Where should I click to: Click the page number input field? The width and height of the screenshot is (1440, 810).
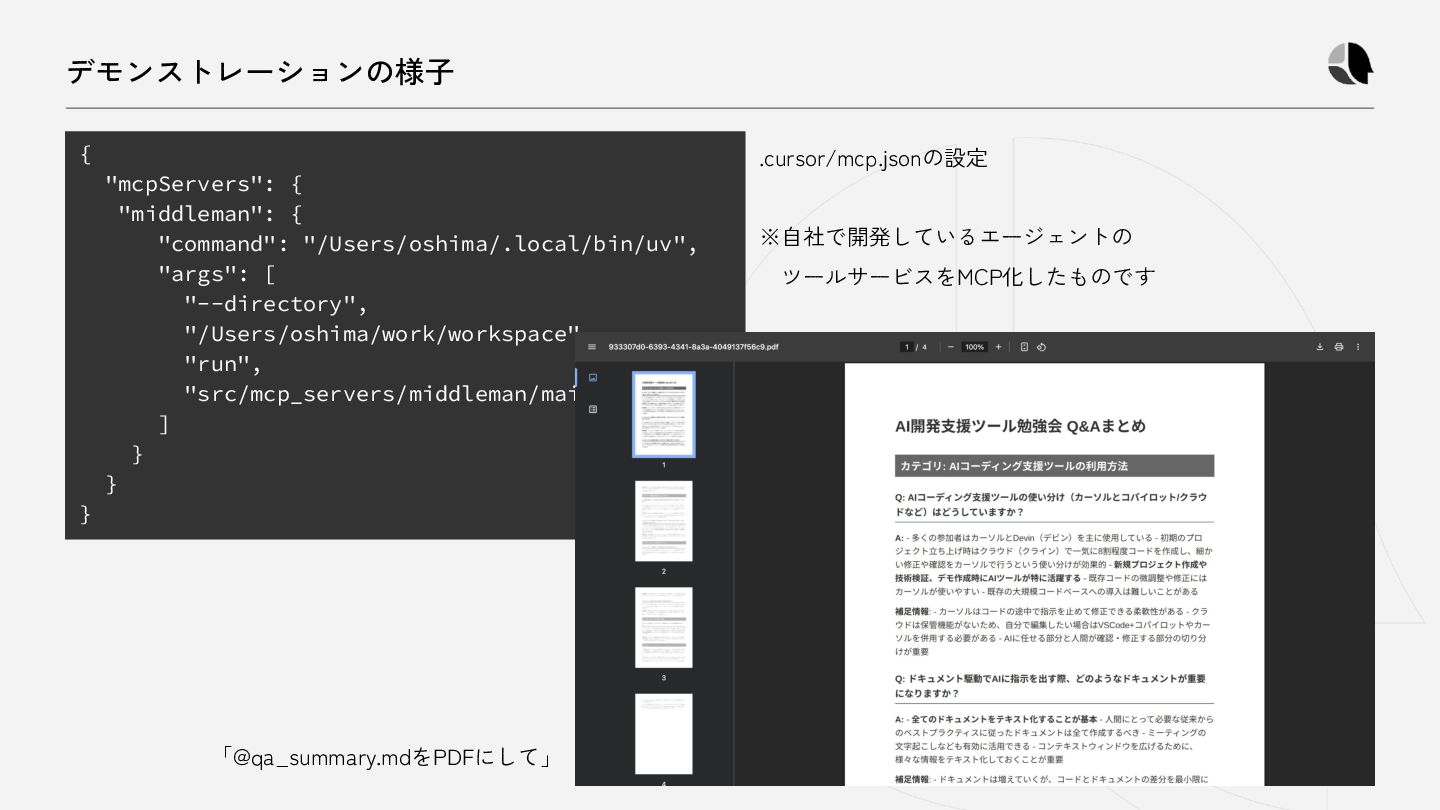pyautogui.click(x=907, y=347)
